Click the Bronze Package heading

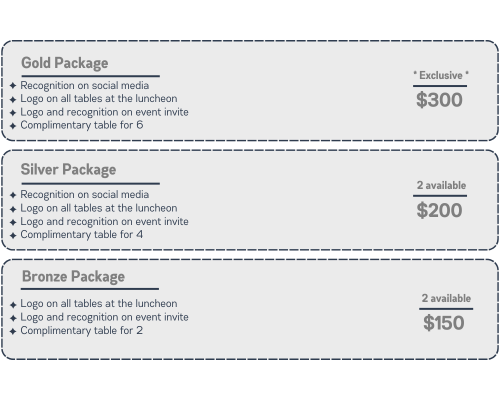73,277
